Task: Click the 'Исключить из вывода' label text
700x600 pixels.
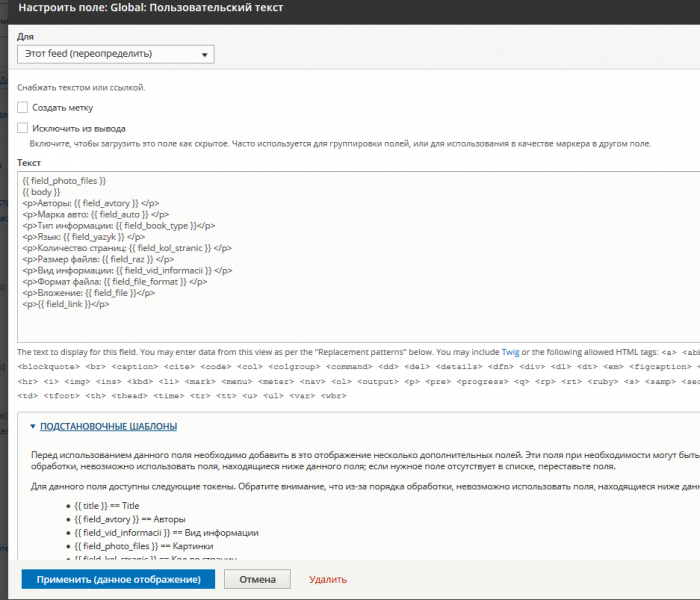Action: (x=78, y=129)
